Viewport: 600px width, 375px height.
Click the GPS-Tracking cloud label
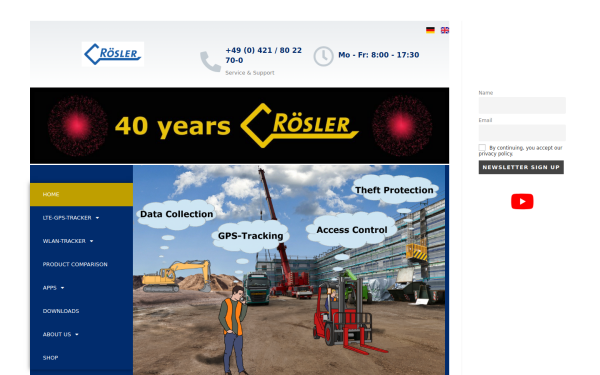[x=251, y=236]
